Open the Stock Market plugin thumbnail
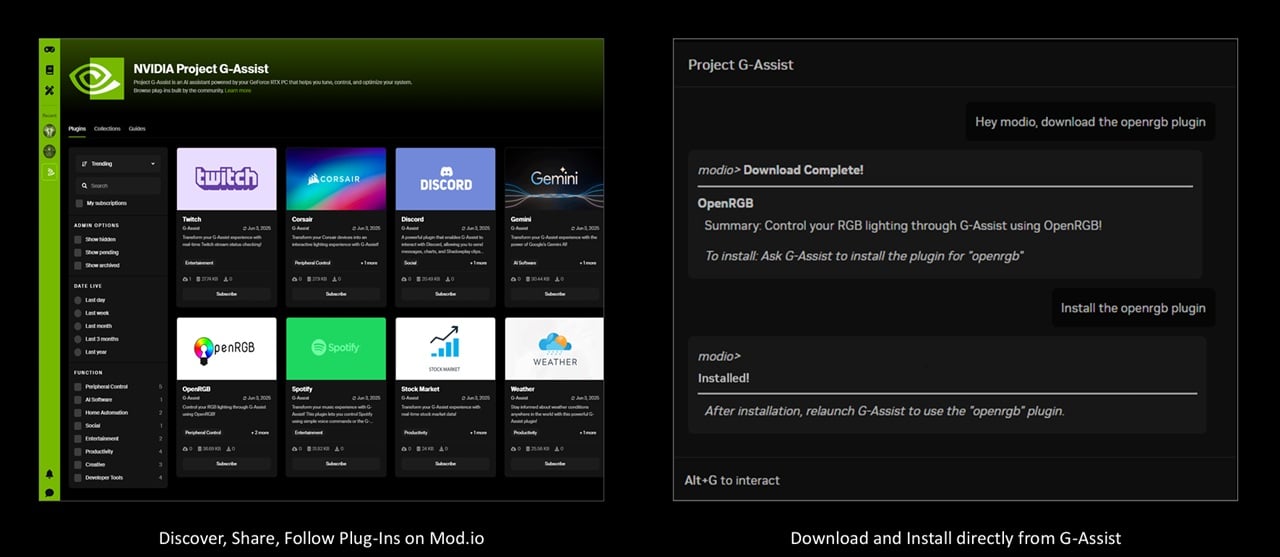Viewport: 1280px width, 557px height. click(445, 349)
